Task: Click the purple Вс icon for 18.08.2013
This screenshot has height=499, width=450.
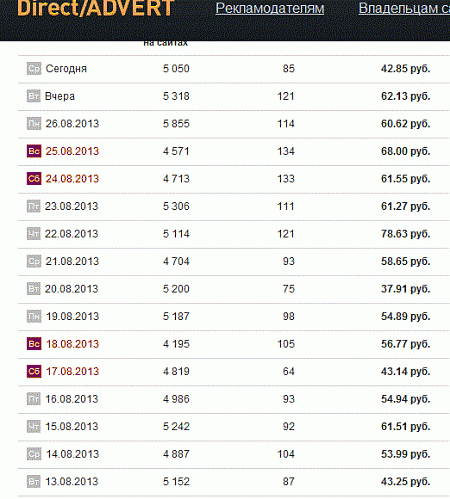Action: tap(34, 344)
